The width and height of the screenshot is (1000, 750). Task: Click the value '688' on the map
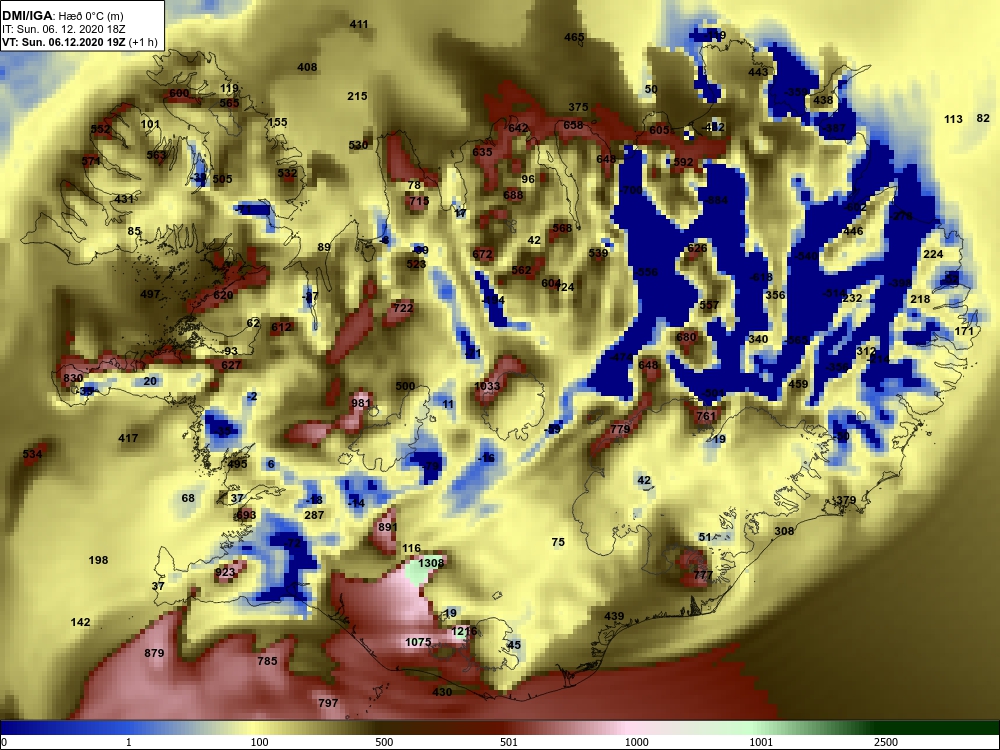513,195
